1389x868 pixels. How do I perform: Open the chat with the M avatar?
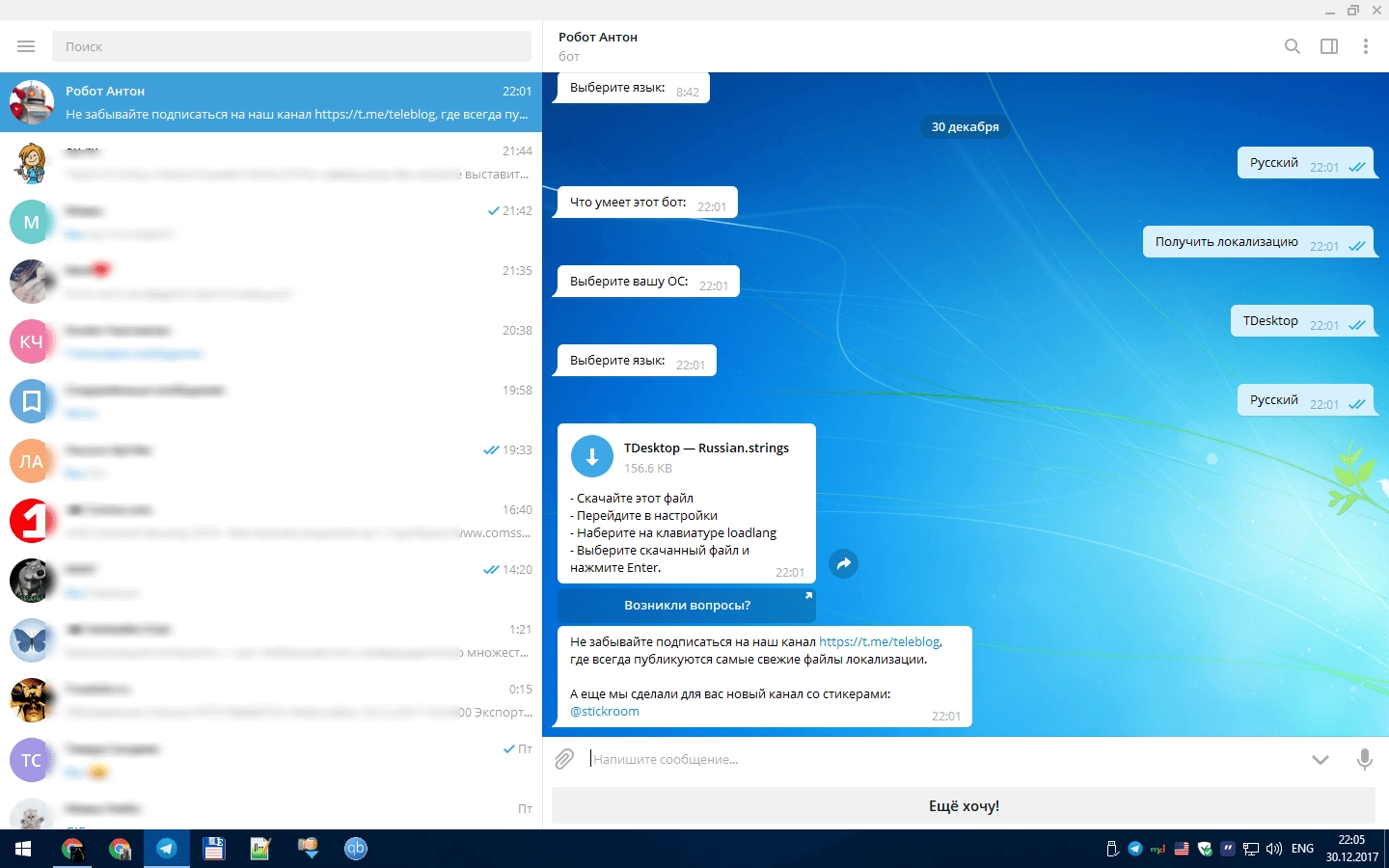(271, 222)
